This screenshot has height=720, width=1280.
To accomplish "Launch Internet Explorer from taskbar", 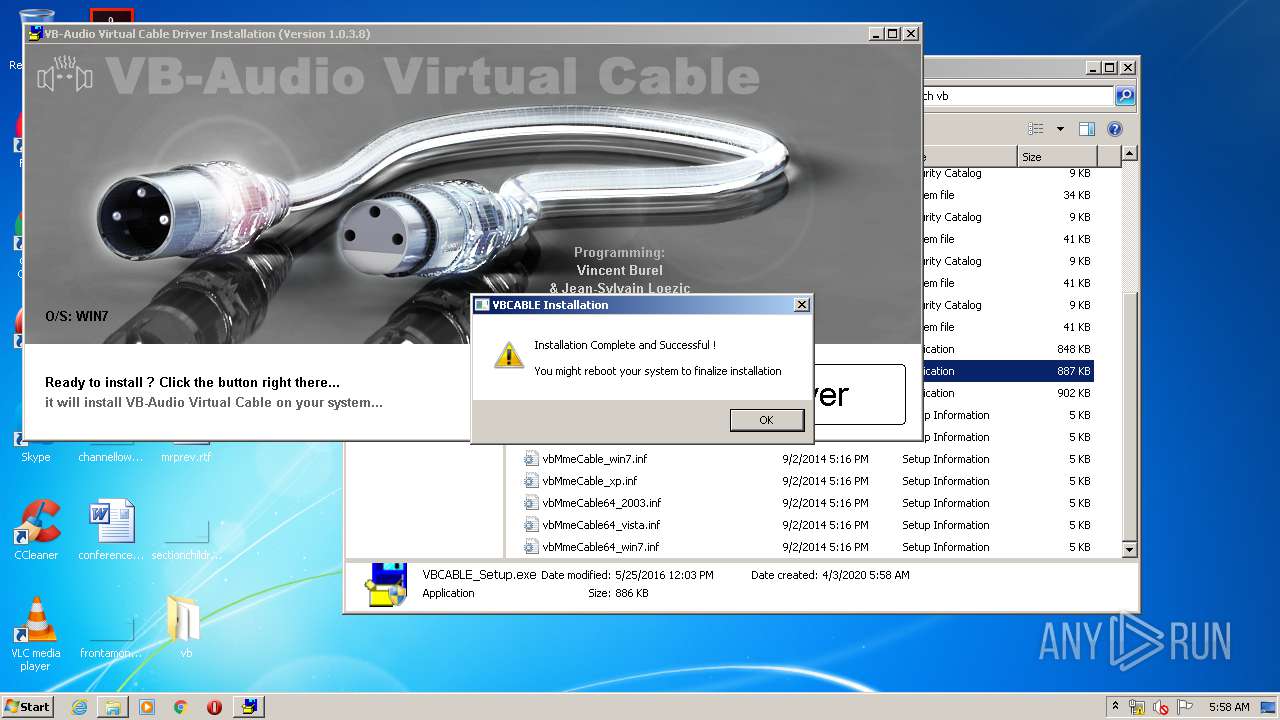I will (x=79, y=707).
